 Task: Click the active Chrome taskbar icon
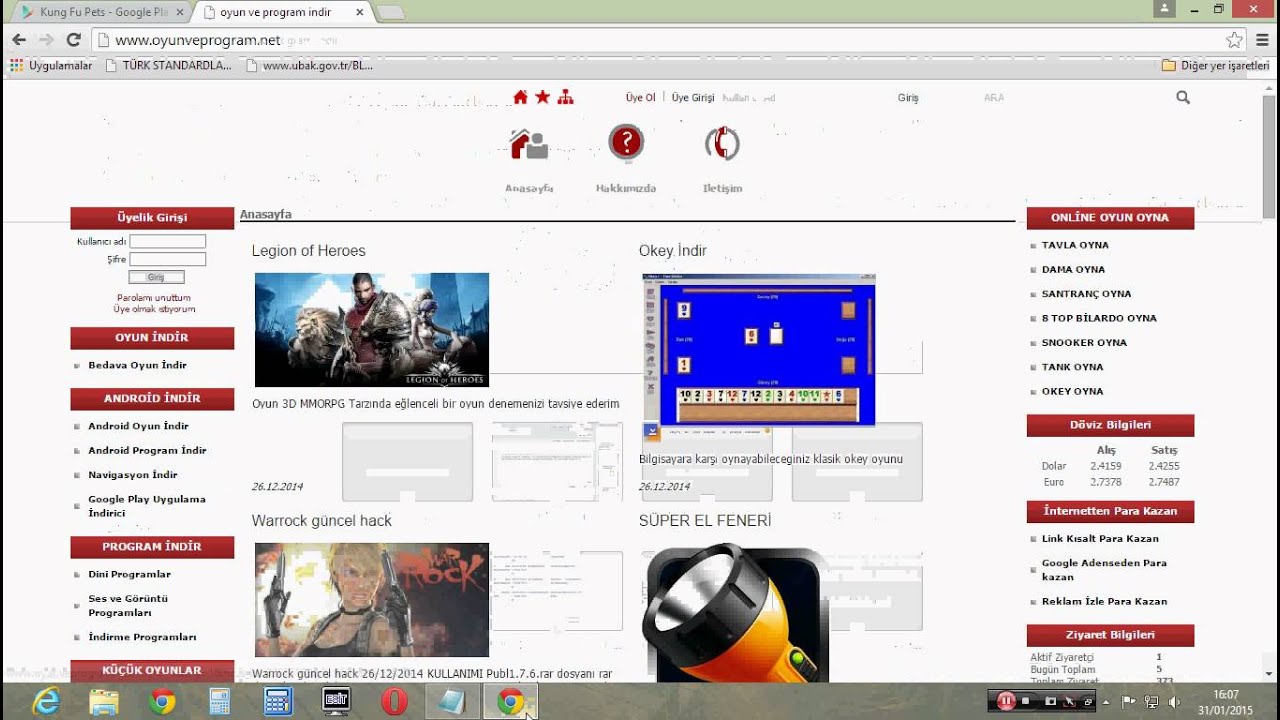pyautogui.click(x=510, y=702)
